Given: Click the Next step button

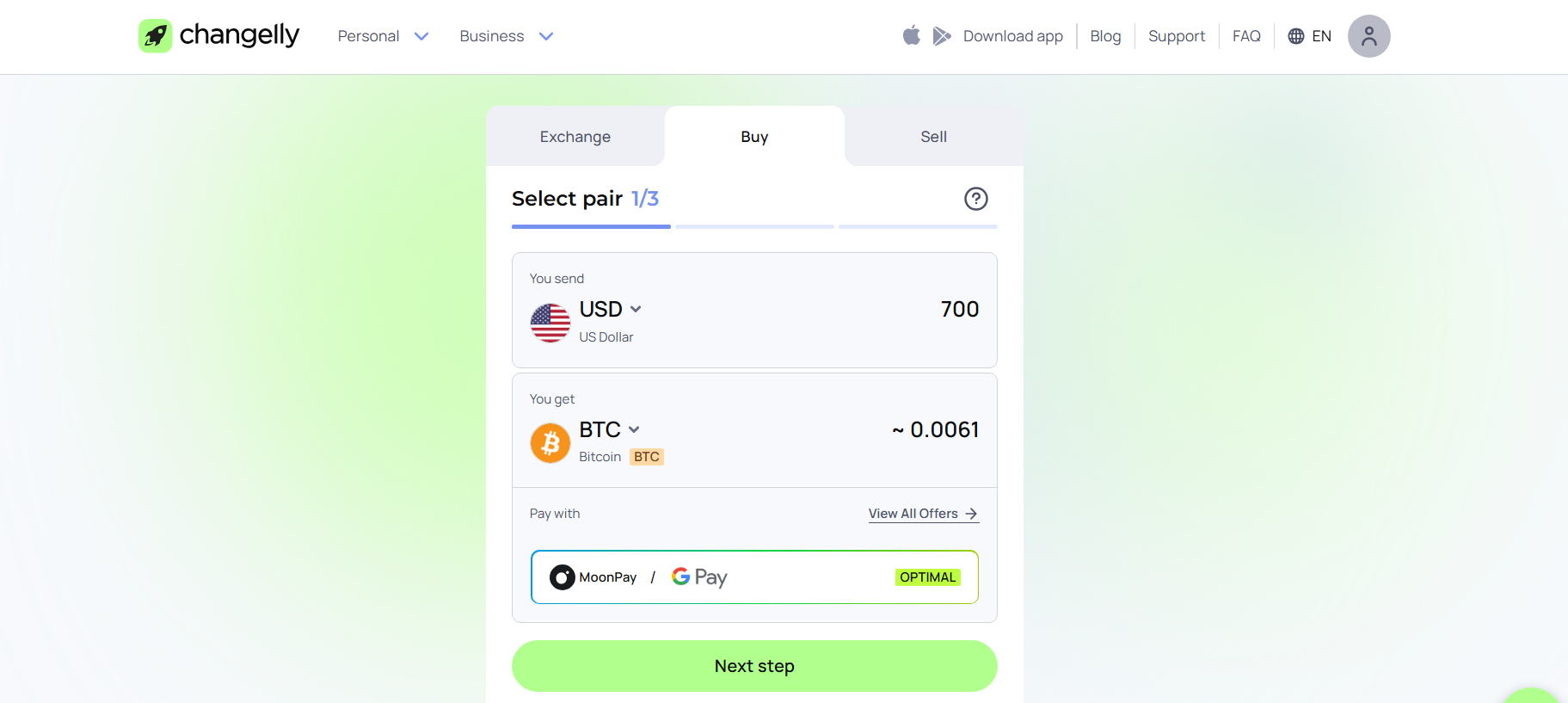Looking at the screenshot, I should (x=754, y=665).
